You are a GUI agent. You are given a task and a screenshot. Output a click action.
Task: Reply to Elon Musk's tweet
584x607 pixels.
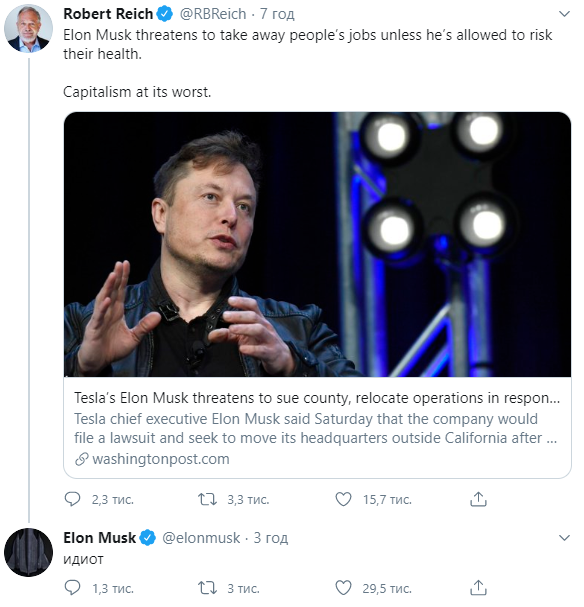coord(72,588)
